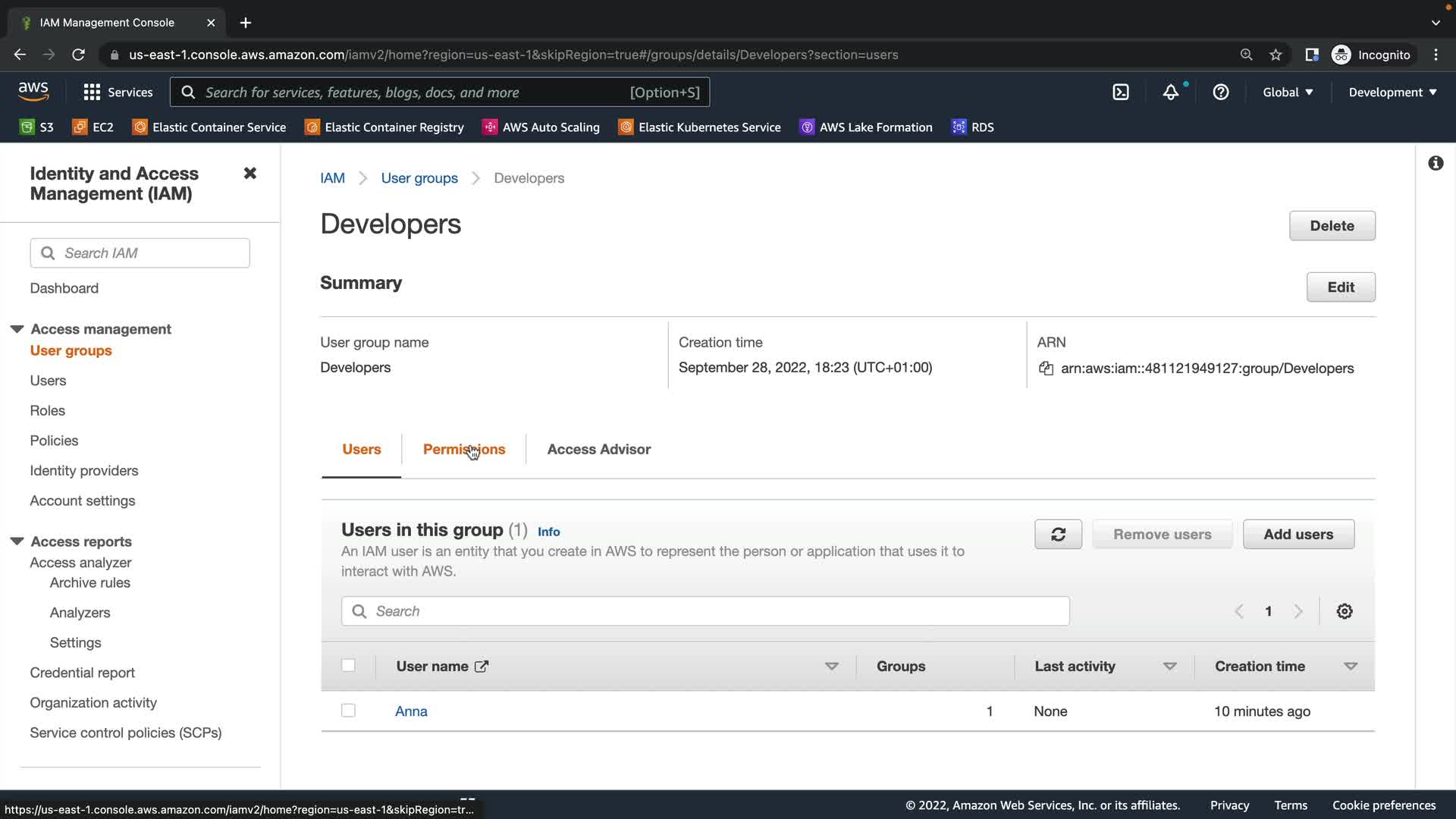Open the info side panel icon
The image size is (1456, 819).
point(1435,164)
